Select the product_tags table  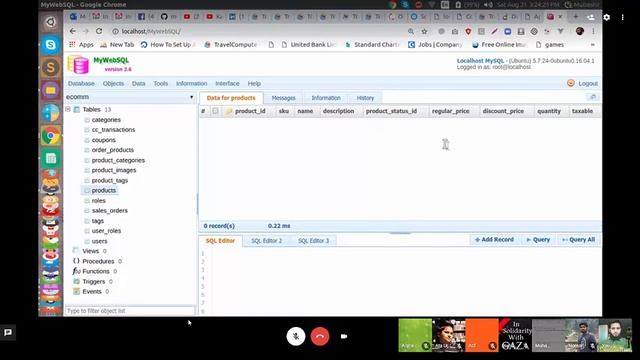110,180
